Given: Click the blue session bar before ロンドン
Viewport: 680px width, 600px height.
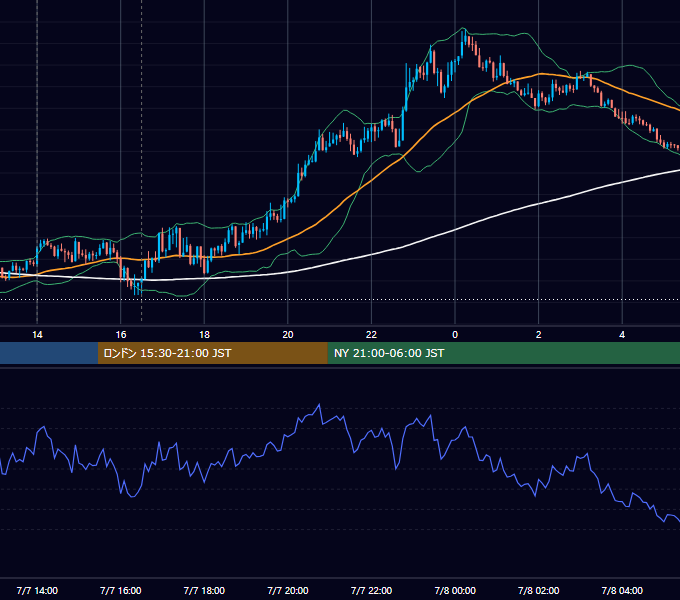Looking at the screenshot, I should click(49, 353).
